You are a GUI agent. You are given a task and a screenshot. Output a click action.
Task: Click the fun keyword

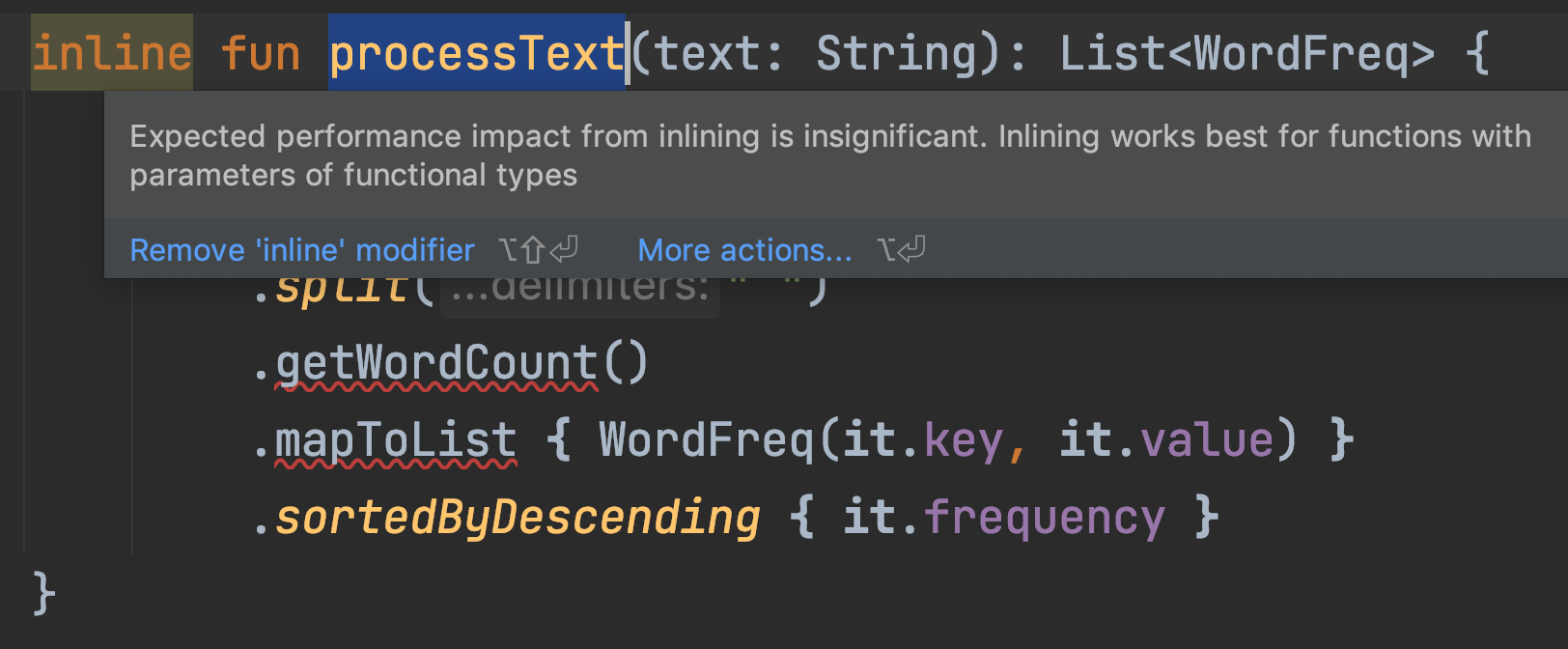[261, 53]
